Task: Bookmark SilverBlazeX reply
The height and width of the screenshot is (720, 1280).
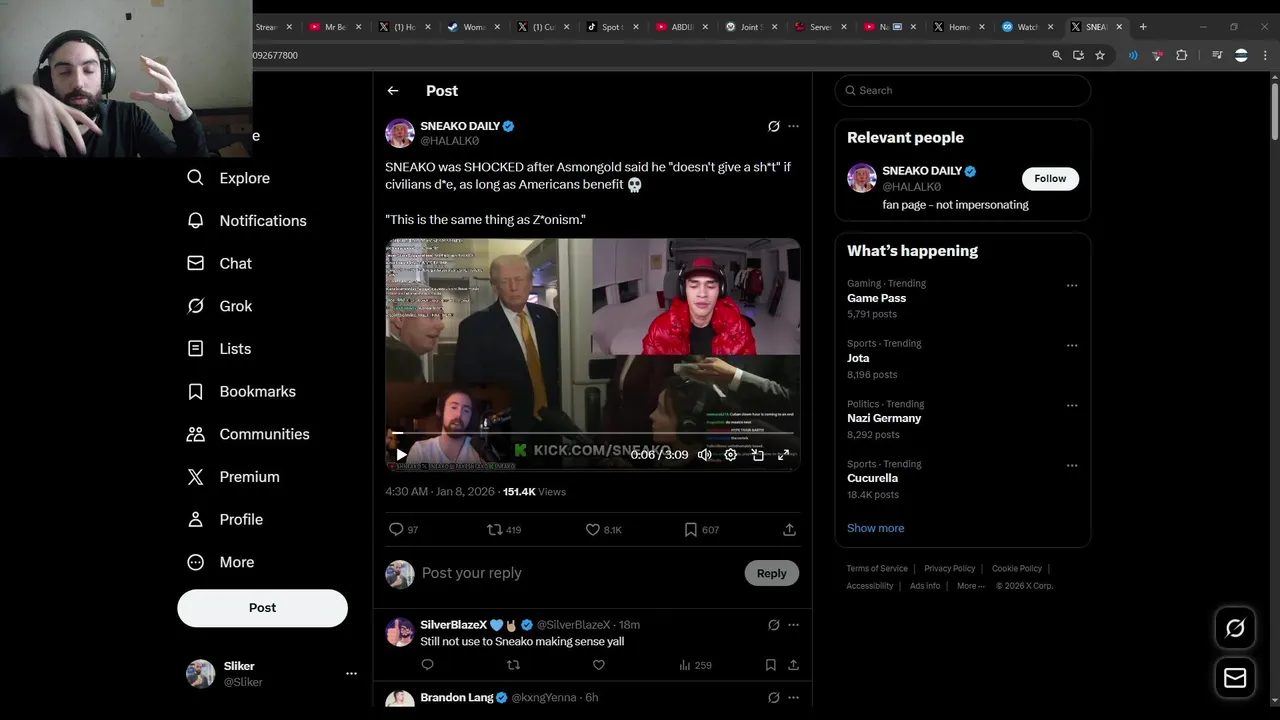Action: coord(771,665)
